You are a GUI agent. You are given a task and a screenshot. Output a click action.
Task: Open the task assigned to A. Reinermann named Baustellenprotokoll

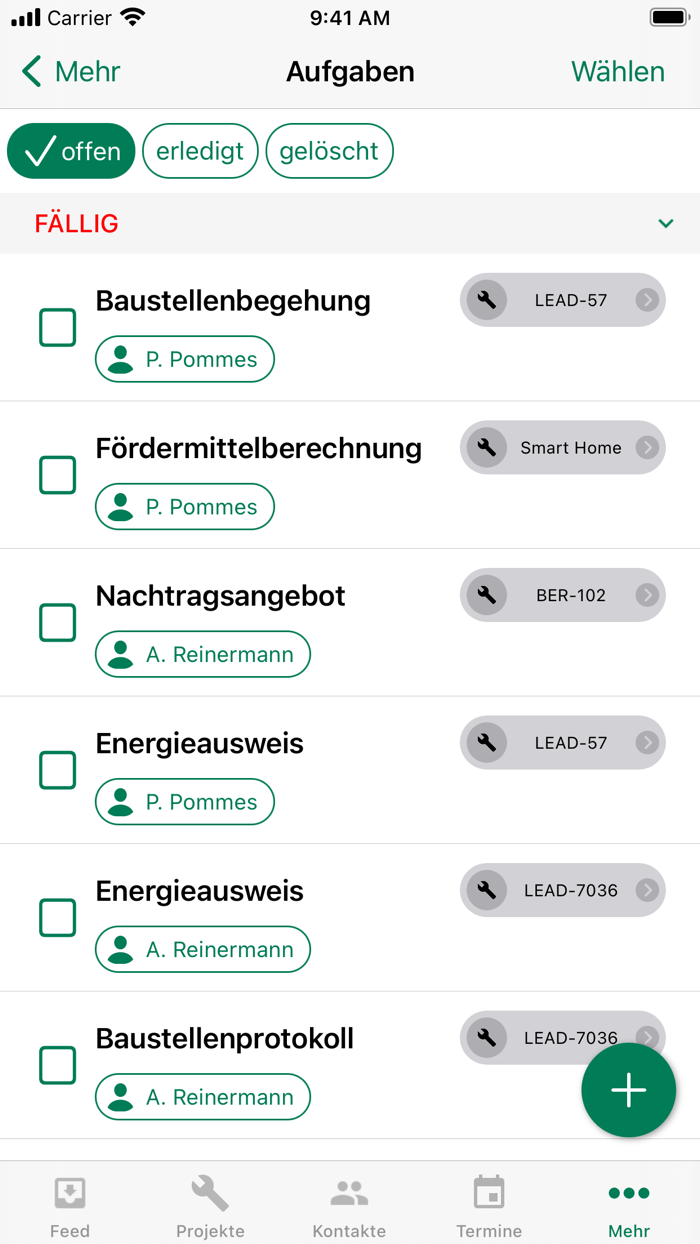tap(224, 1039)
